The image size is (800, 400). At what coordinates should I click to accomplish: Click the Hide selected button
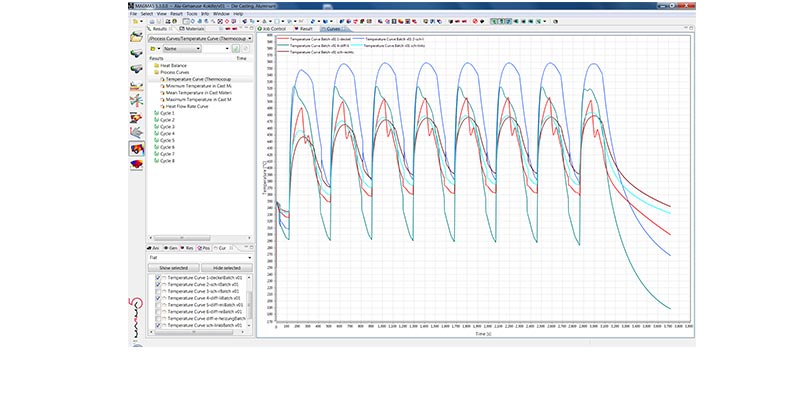tap(227, 268)
